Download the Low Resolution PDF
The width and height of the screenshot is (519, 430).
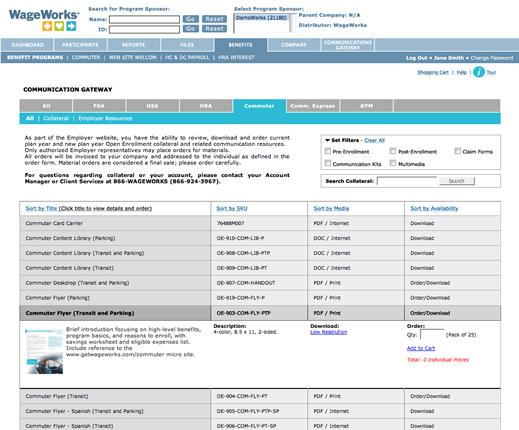click(328, 332)
